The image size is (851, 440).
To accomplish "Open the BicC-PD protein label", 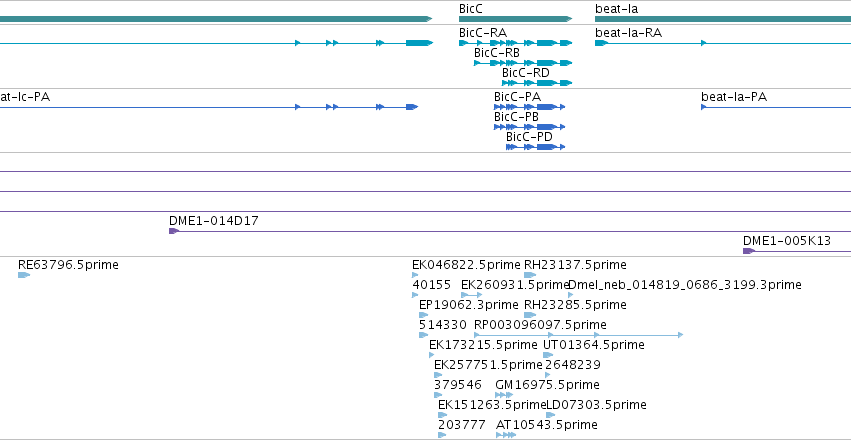I will tap(529, 137).
